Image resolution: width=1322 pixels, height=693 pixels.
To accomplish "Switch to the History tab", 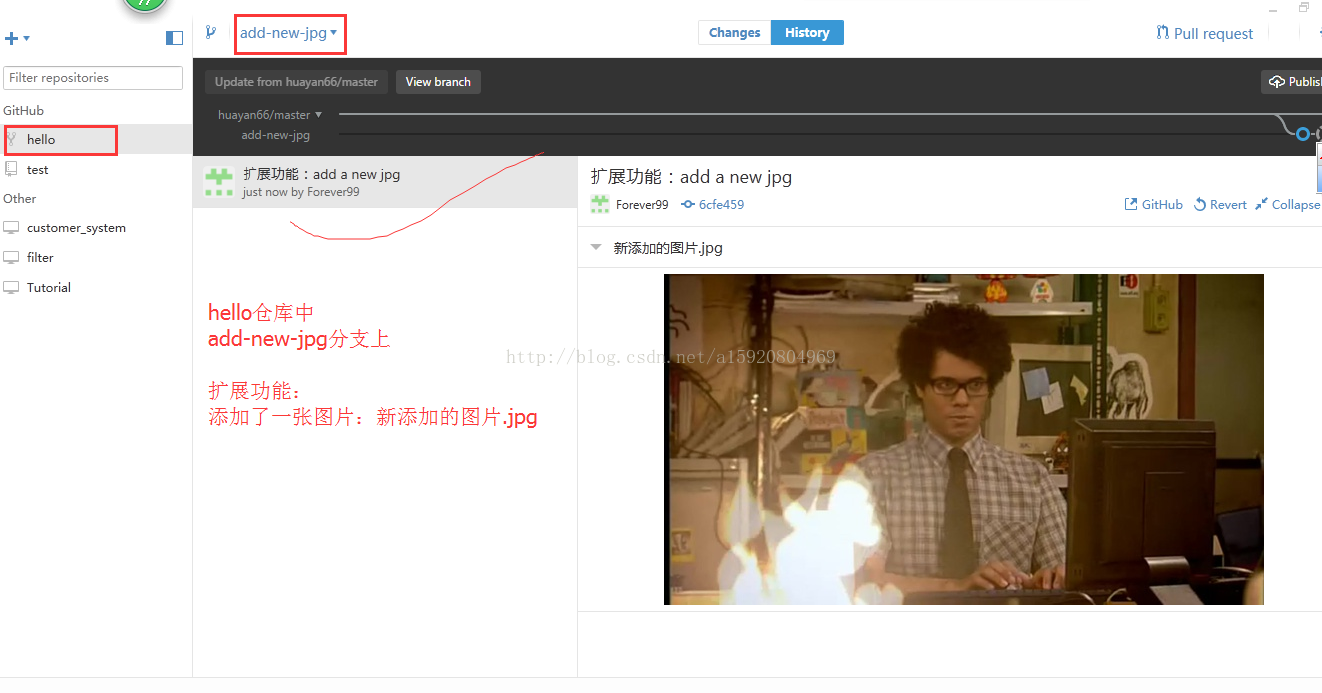I will pos(807,33).
